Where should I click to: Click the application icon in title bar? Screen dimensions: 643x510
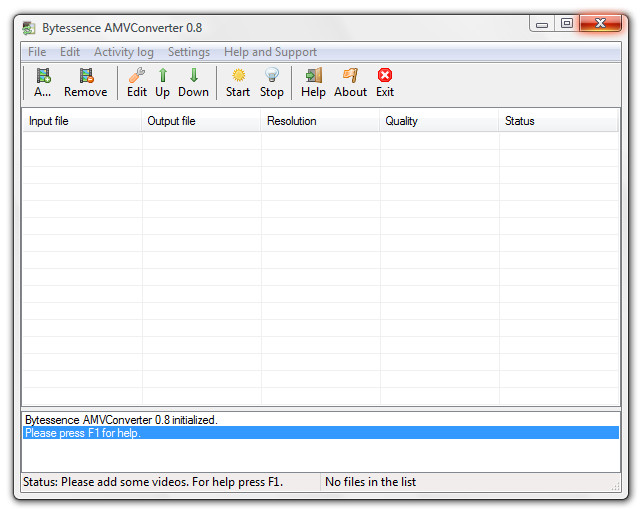pos(29,28)
